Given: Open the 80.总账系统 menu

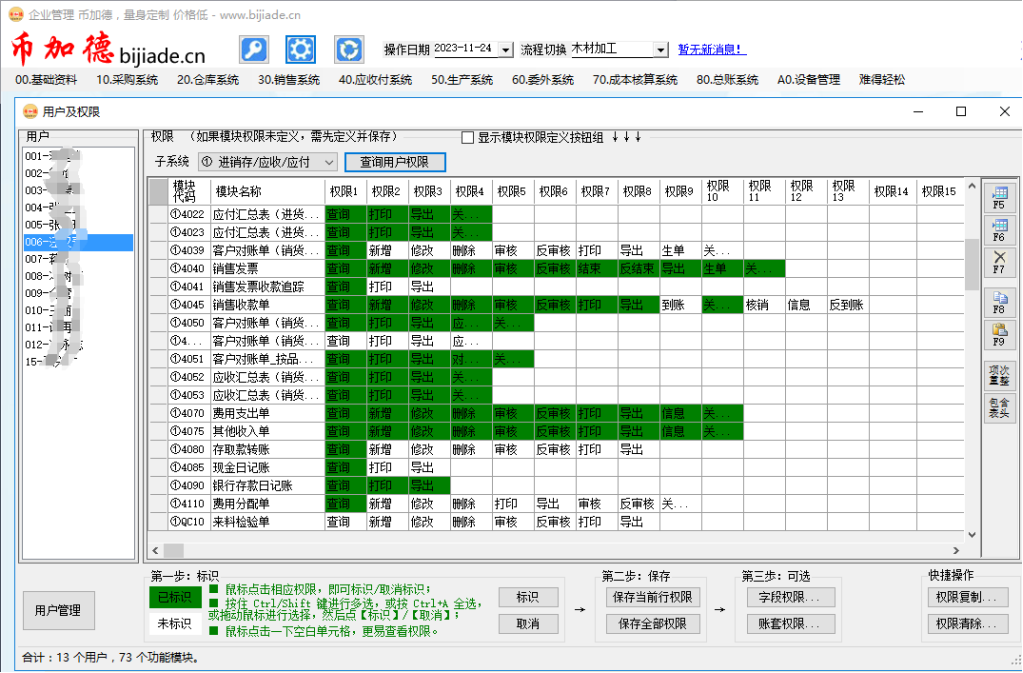Looking at the screenshot, I should (727, 80).
